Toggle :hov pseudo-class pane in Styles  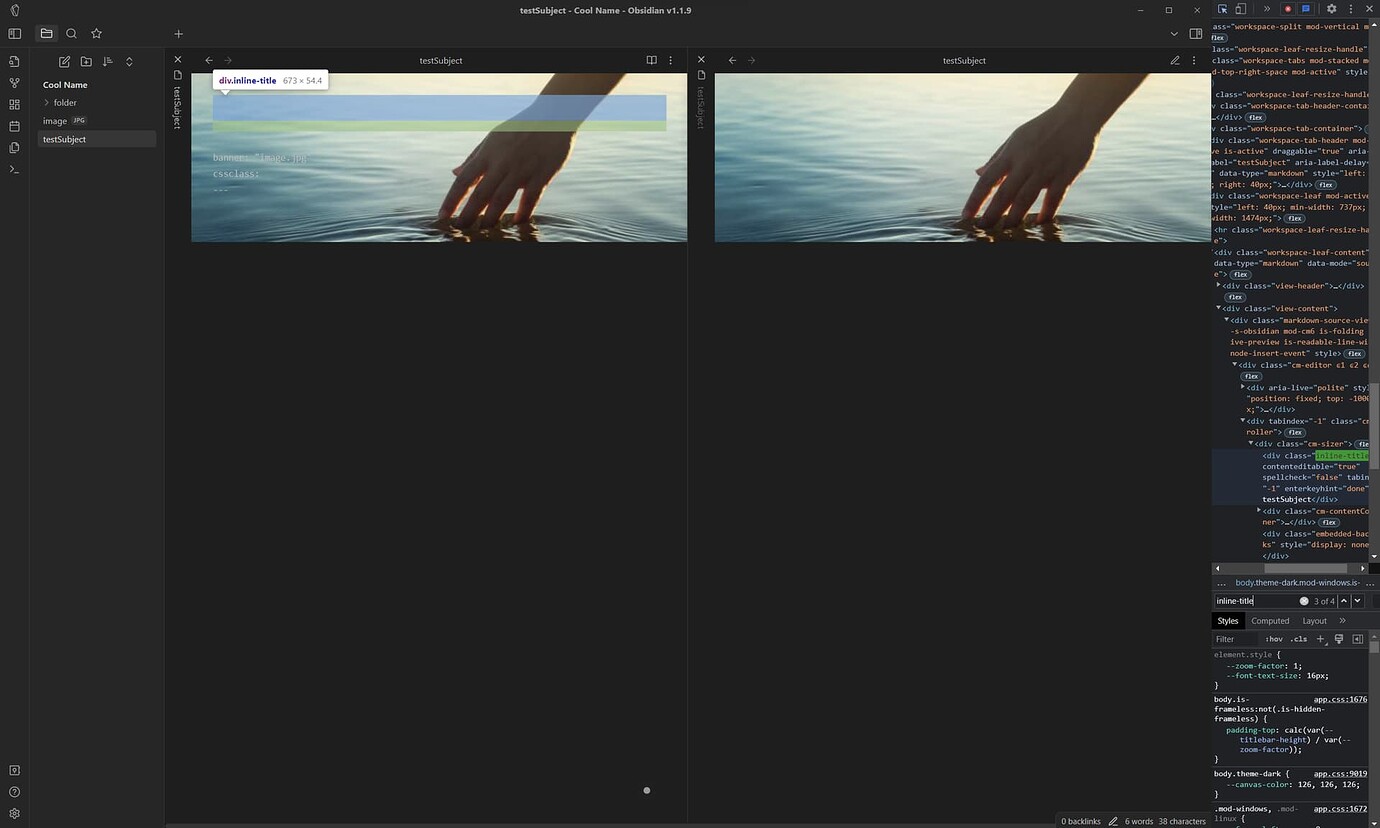tap(1274, 638)
